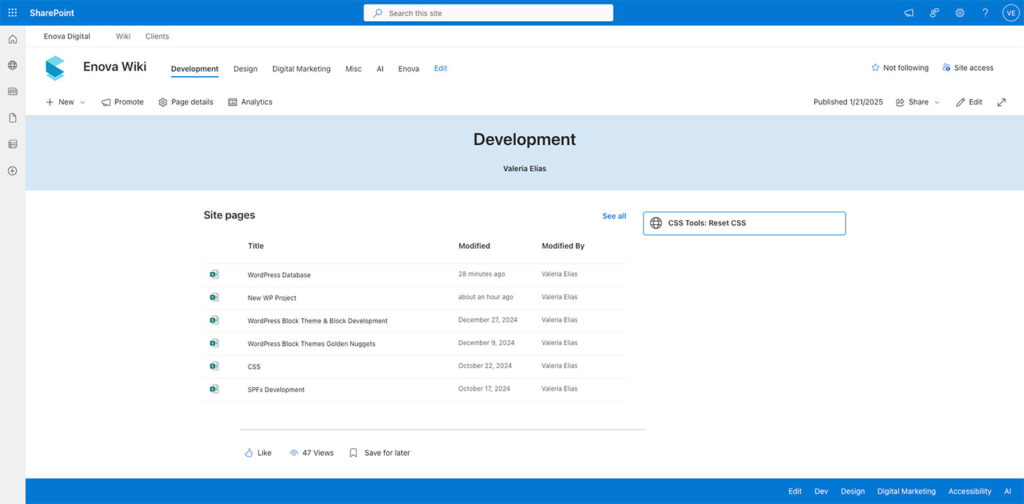
Task: Click the expand to full screen arrows icon
Action: pos(1001,102)
